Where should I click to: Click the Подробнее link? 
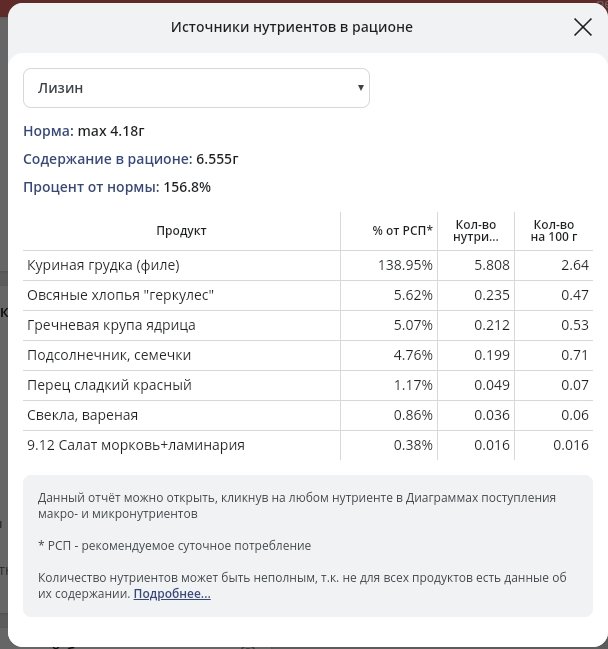tap(172, 594)
